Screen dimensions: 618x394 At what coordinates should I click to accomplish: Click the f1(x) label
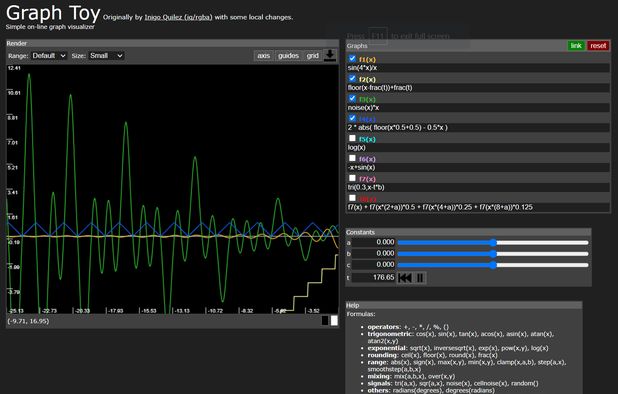click(367, 59)
